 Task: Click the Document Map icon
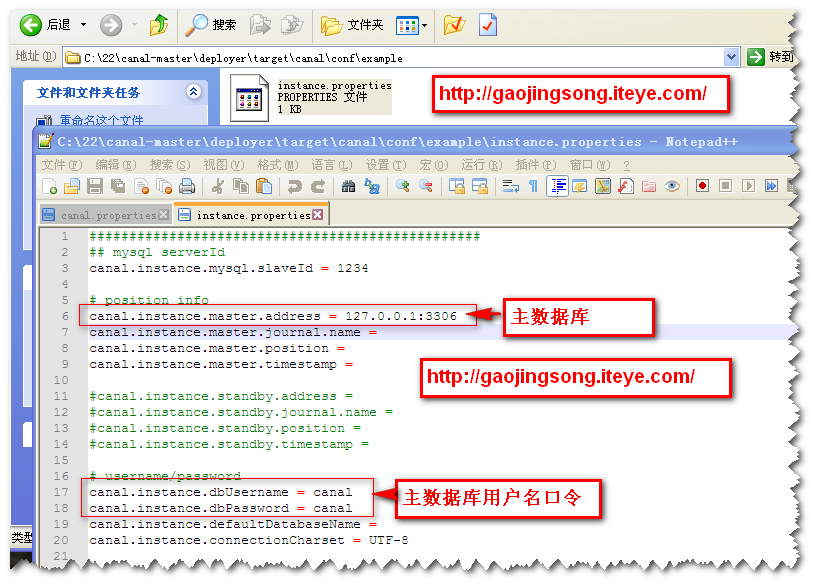coord(603,186)
